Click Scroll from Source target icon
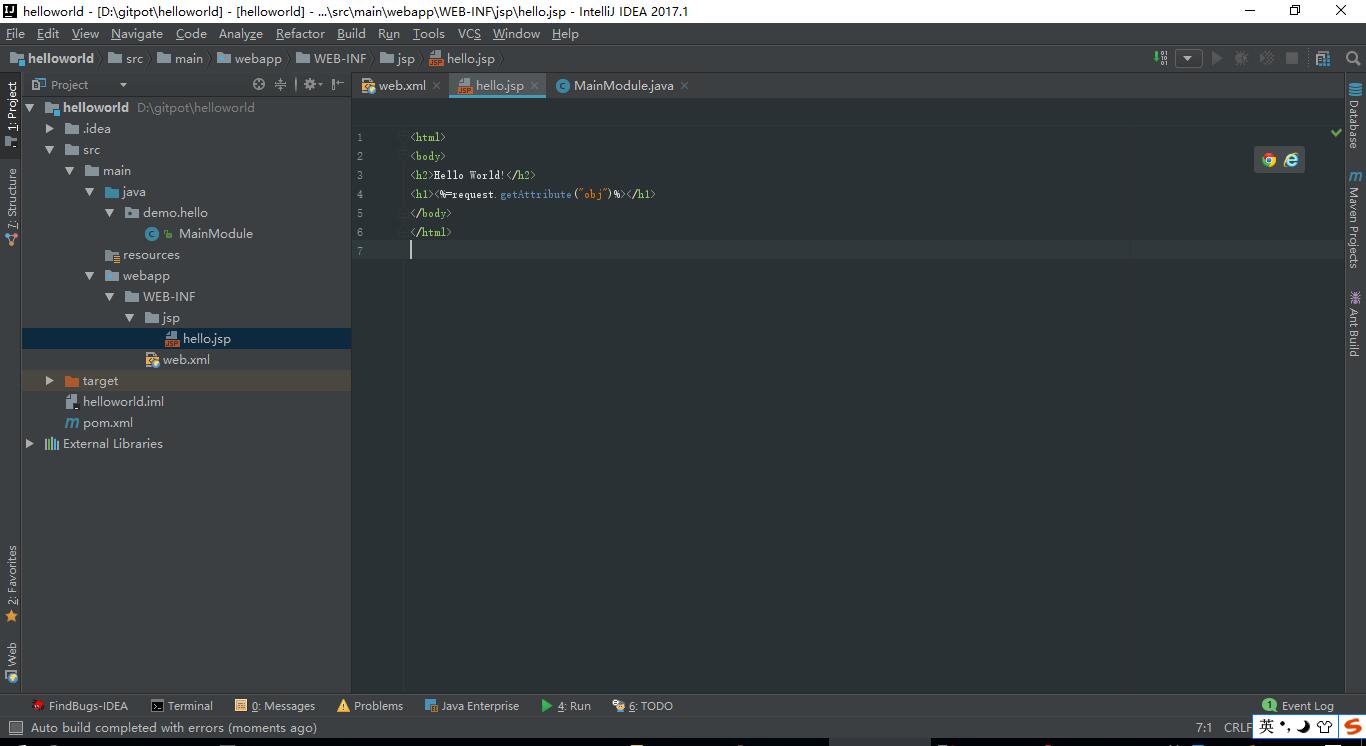This screenshot has height=746, width=1366. pos(259,85)
